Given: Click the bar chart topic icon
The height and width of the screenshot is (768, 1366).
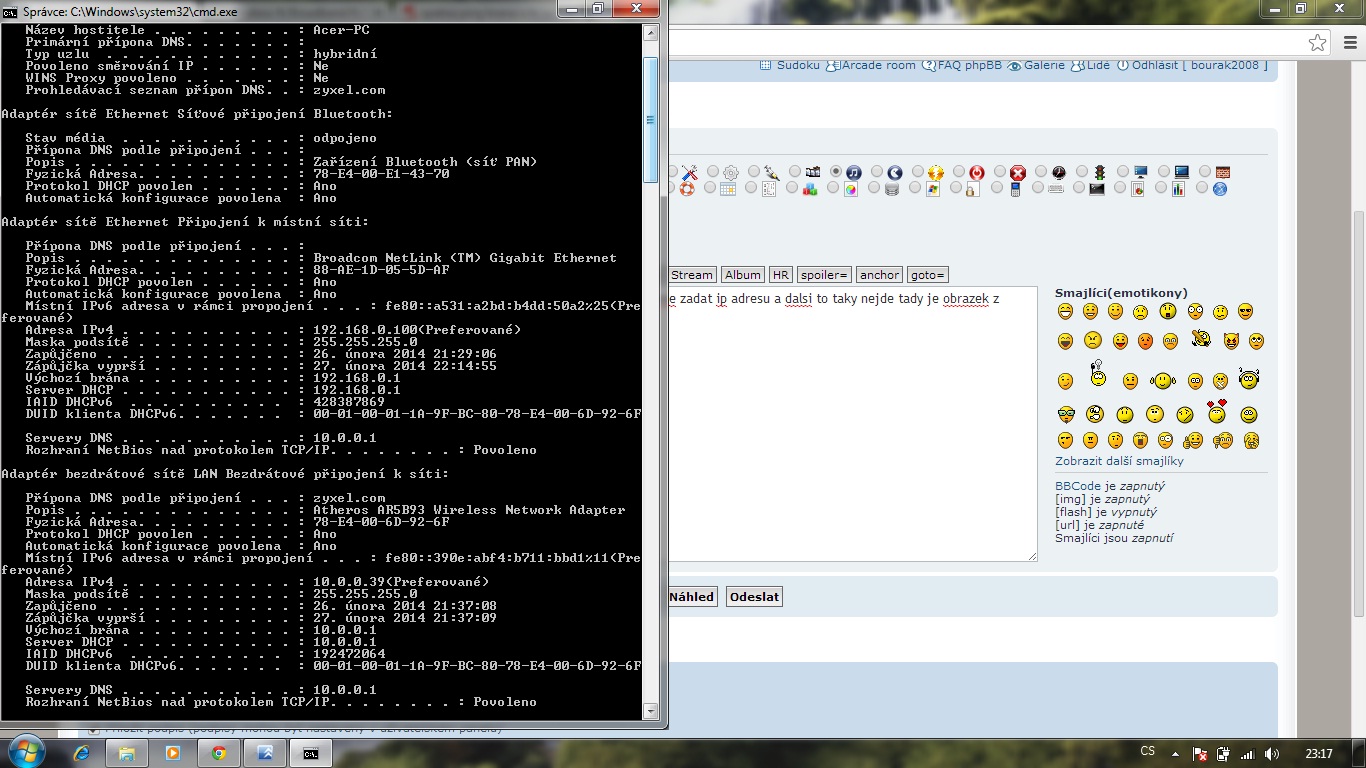Looking at the screenshot, I should pyautogui.click(x=1178, y=188).
